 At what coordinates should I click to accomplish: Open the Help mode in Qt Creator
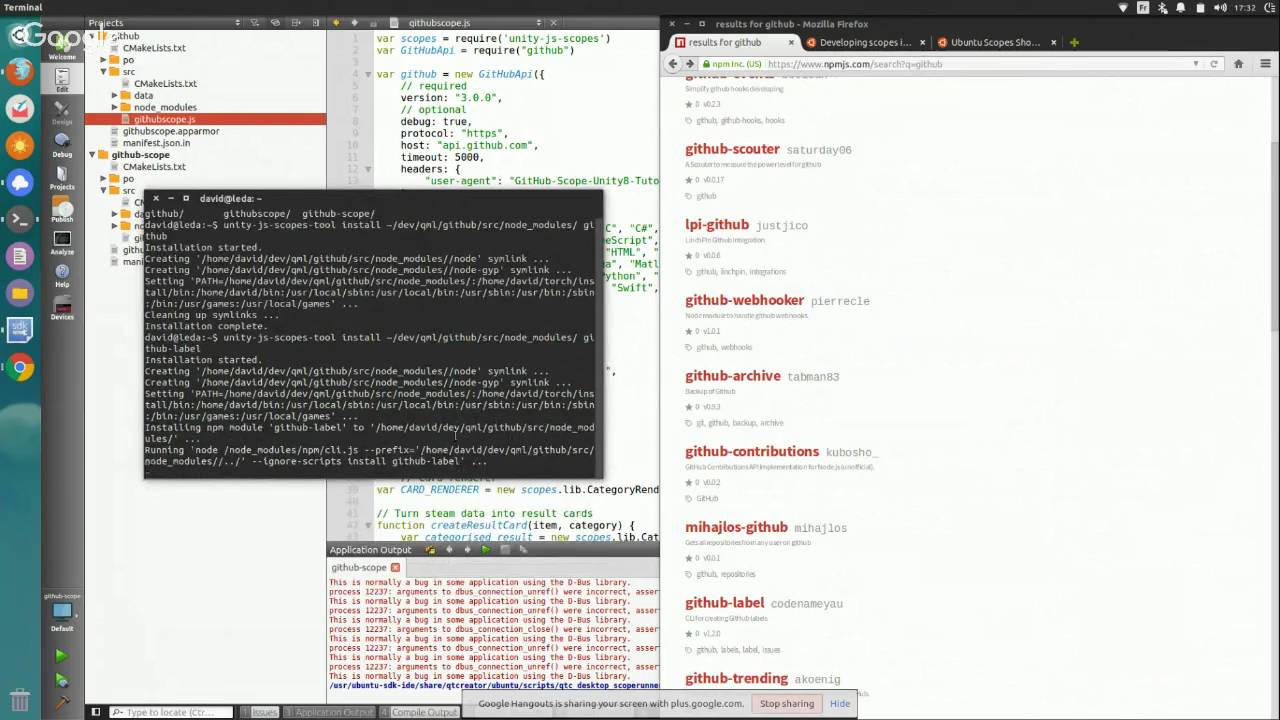pyautogui.click(x=62, y=275)
